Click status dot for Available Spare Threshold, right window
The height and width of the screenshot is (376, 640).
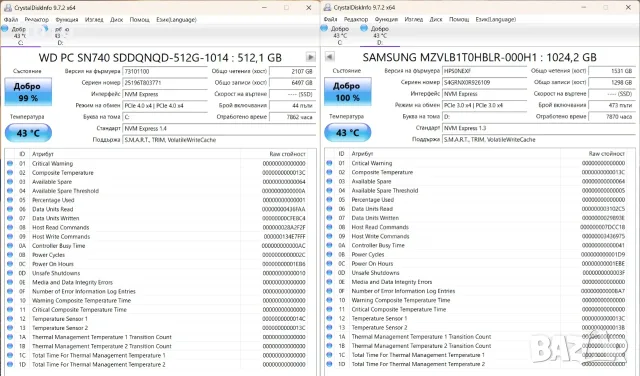click(x=329, y=190)
